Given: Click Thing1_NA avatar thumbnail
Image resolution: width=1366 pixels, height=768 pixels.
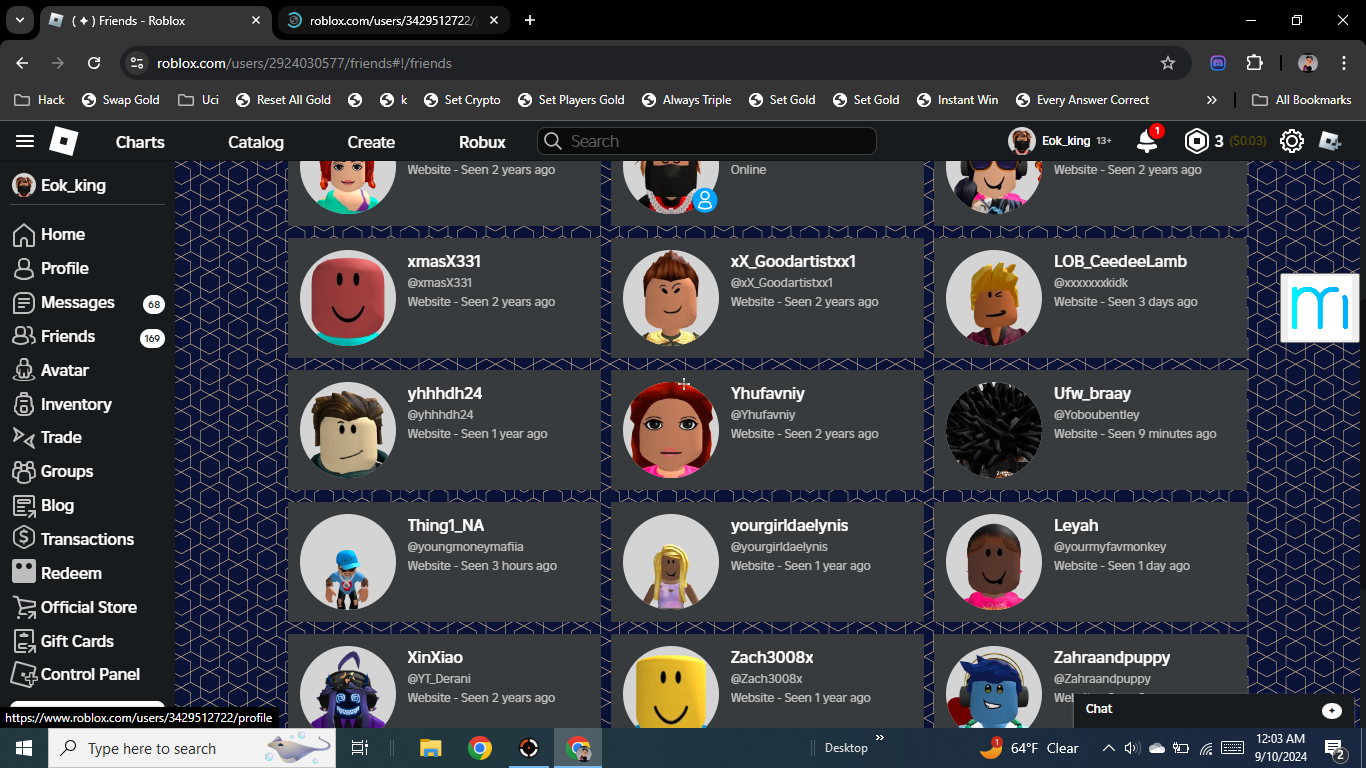Looking at the screenshot, I should (348, 562).
